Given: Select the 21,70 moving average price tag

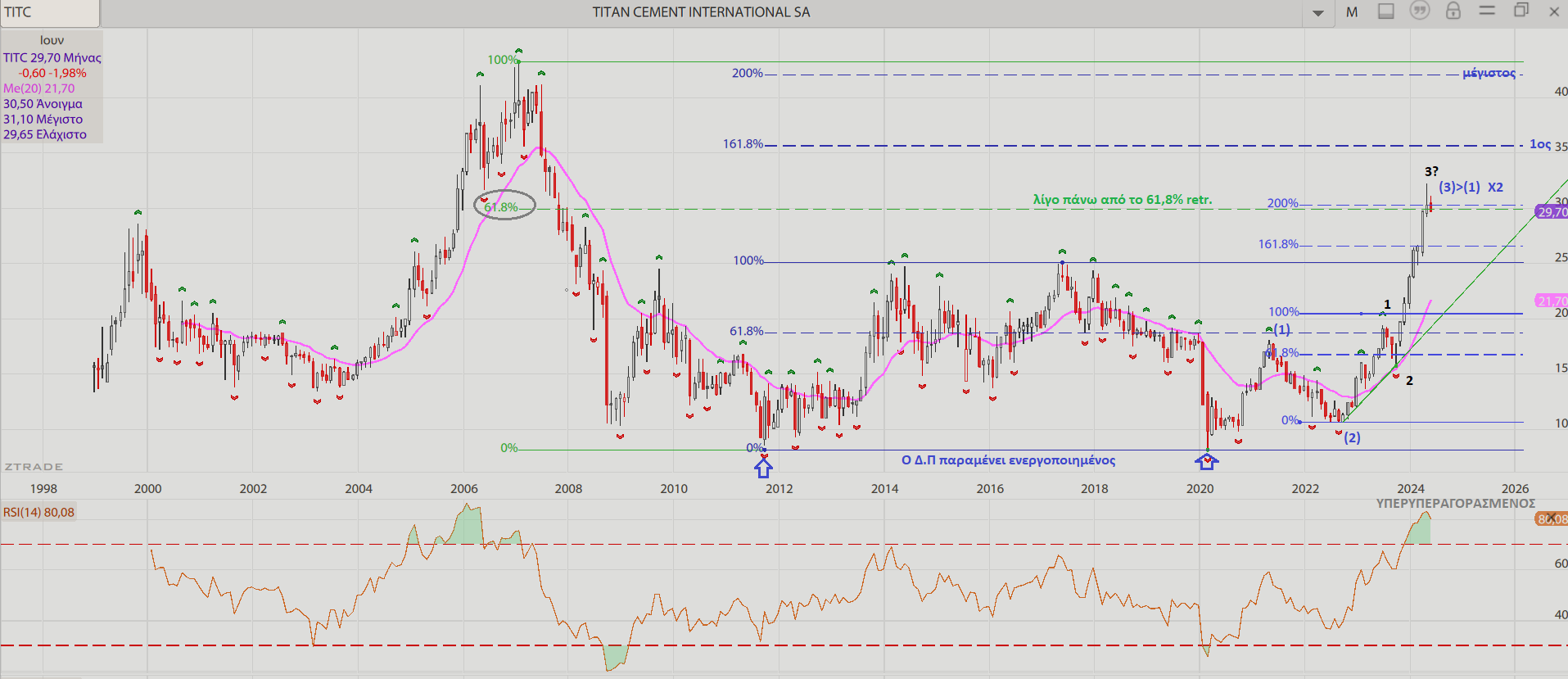Looking at the screenshot, I should click(x=1552, y=301).
